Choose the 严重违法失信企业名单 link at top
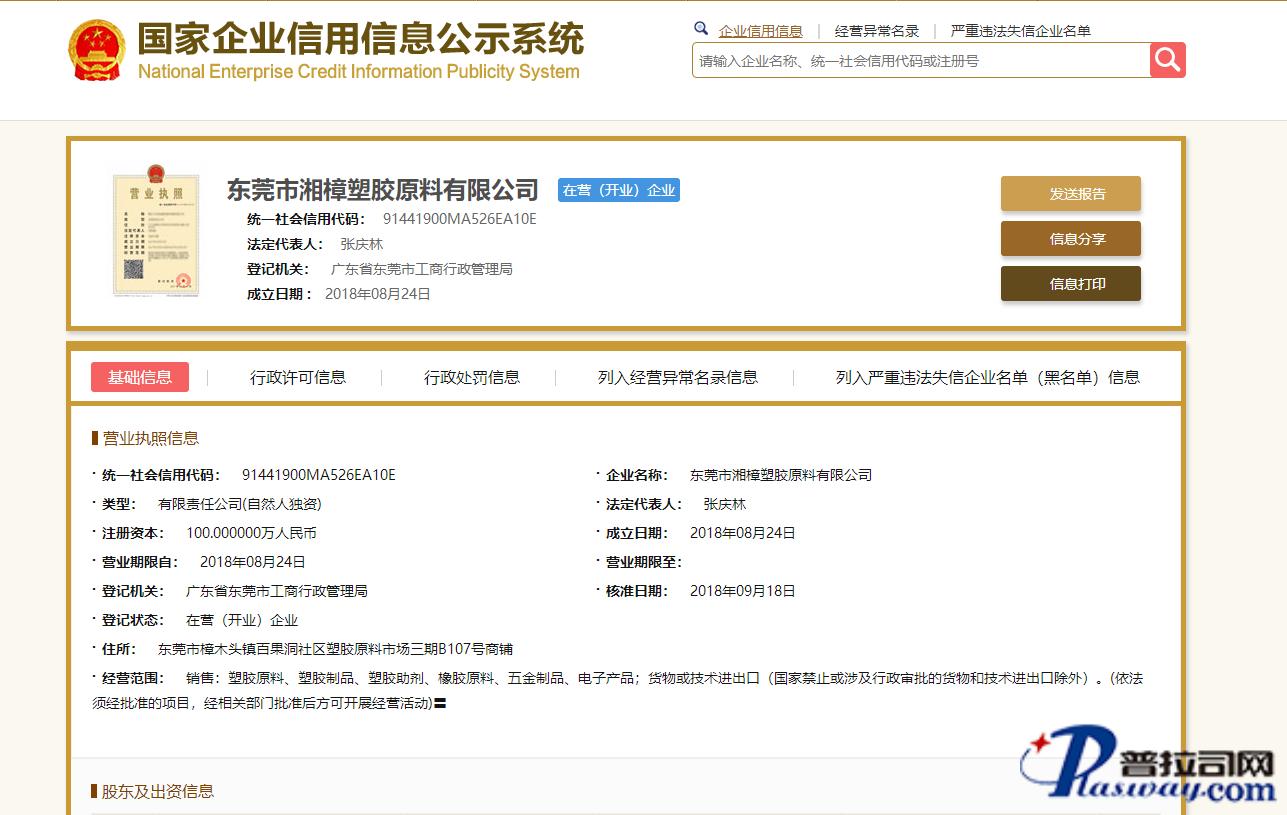 pos(1020,31)
